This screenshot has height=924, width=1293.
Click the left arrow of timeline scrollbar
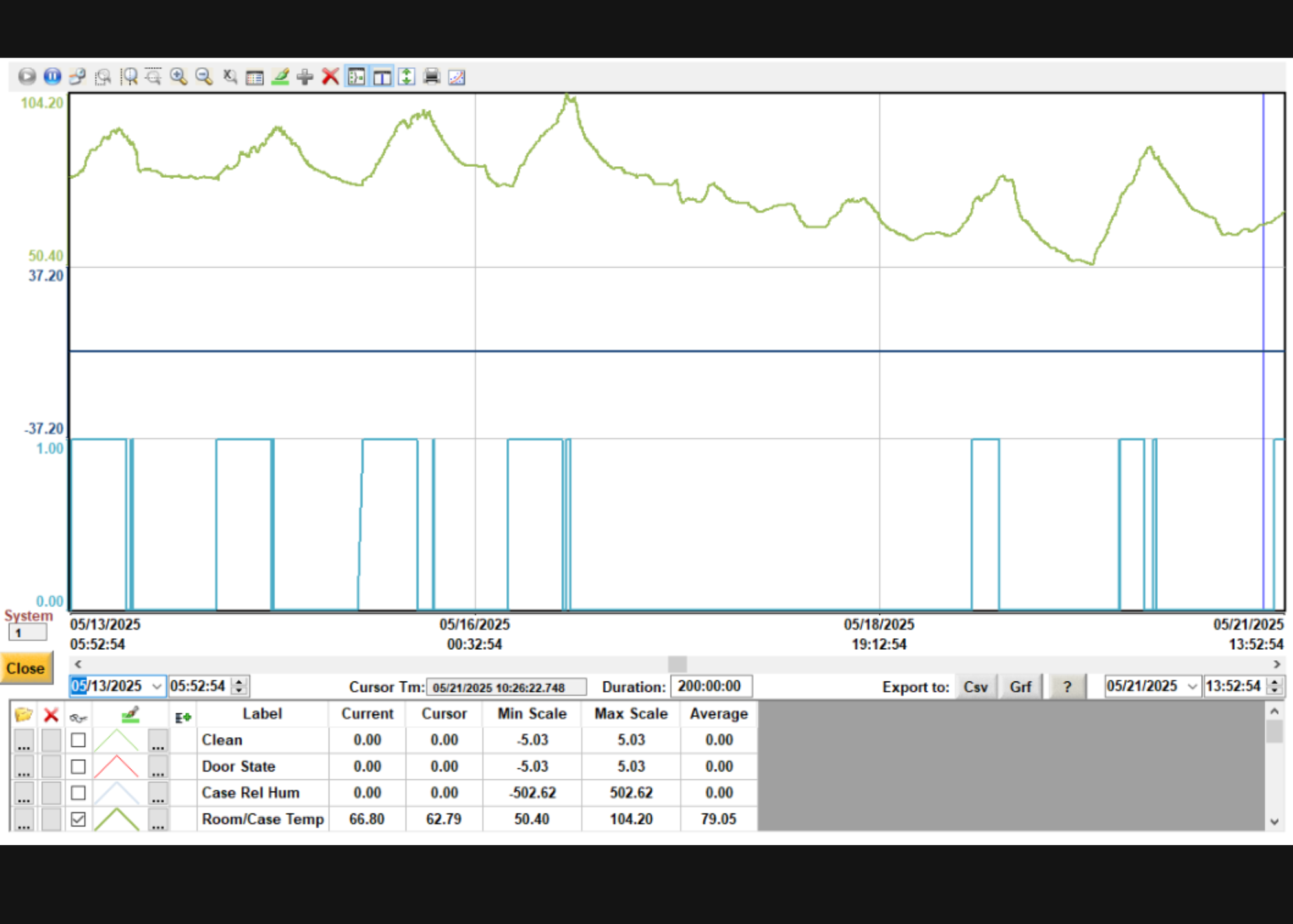pyautogui.click(x=78, y=664)
